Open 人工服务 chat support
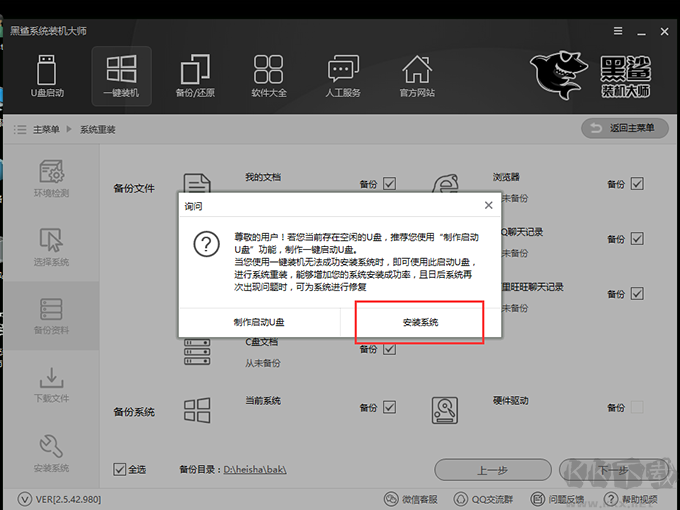The width and height of the screenshot is (680, 510). [343, 76]
